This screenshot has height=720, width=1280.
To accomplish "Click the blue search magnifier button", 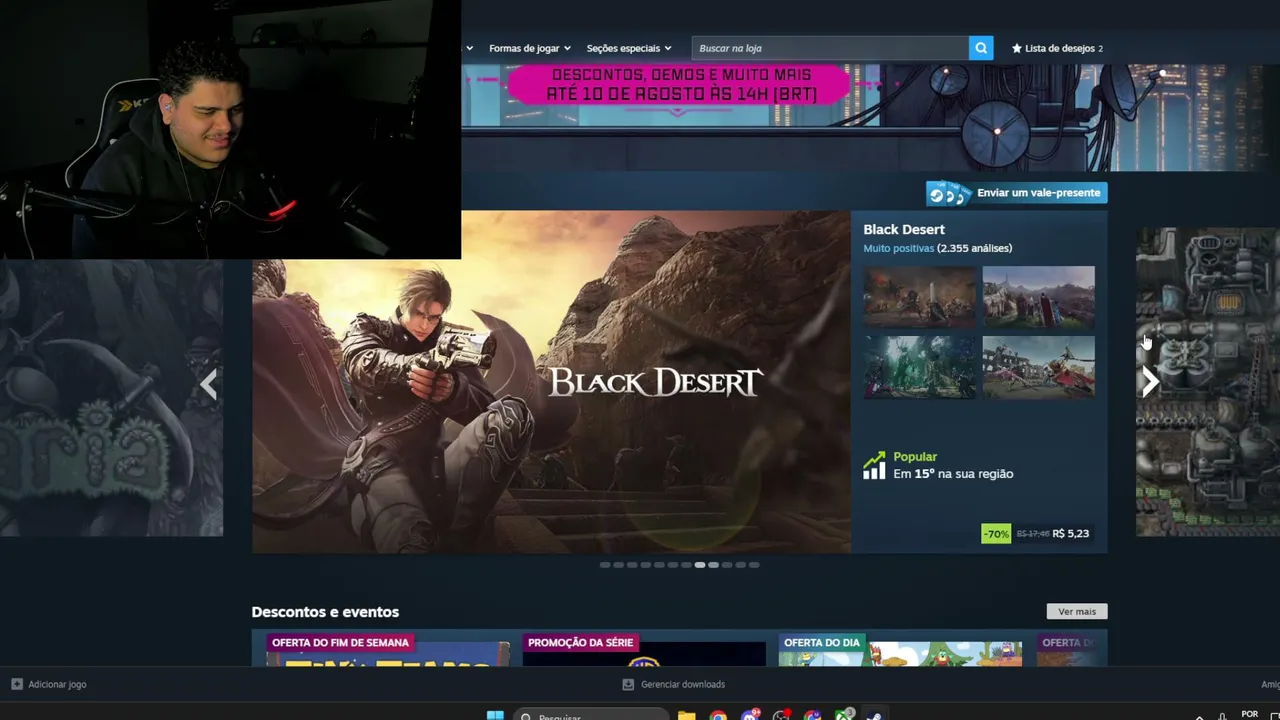I will pos(981,48).
